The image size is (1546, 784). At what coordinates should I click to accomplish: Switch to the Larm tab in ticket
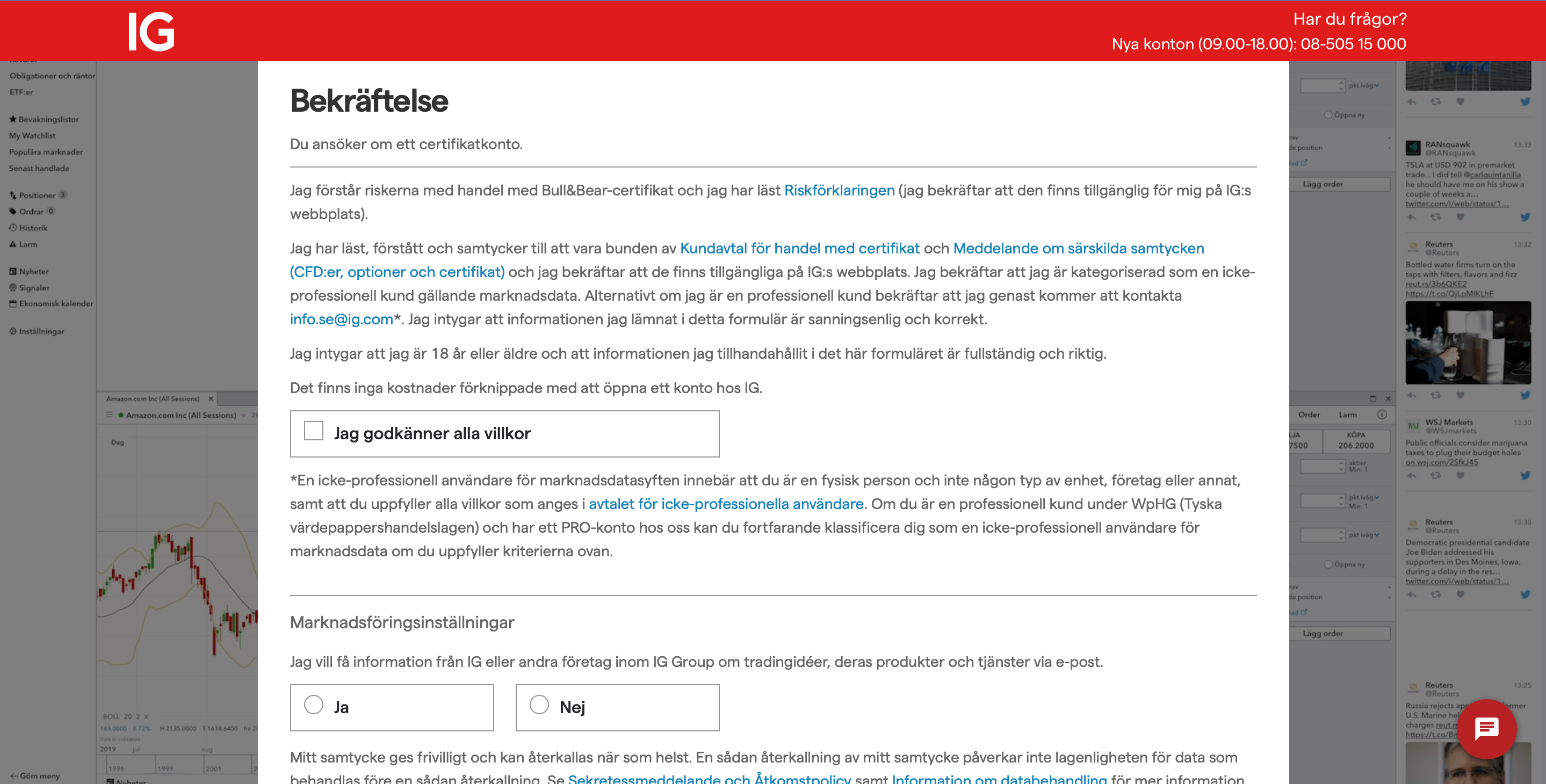point(1347,415)
